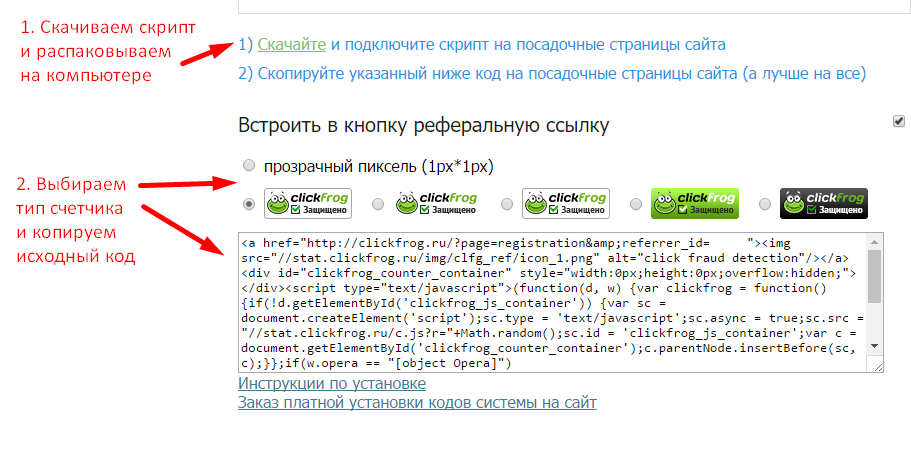Screen dimensions: 911x460
Task: Click the third white ClickFrog badge image
Action: pyautogui.click(x=566, y=203)
